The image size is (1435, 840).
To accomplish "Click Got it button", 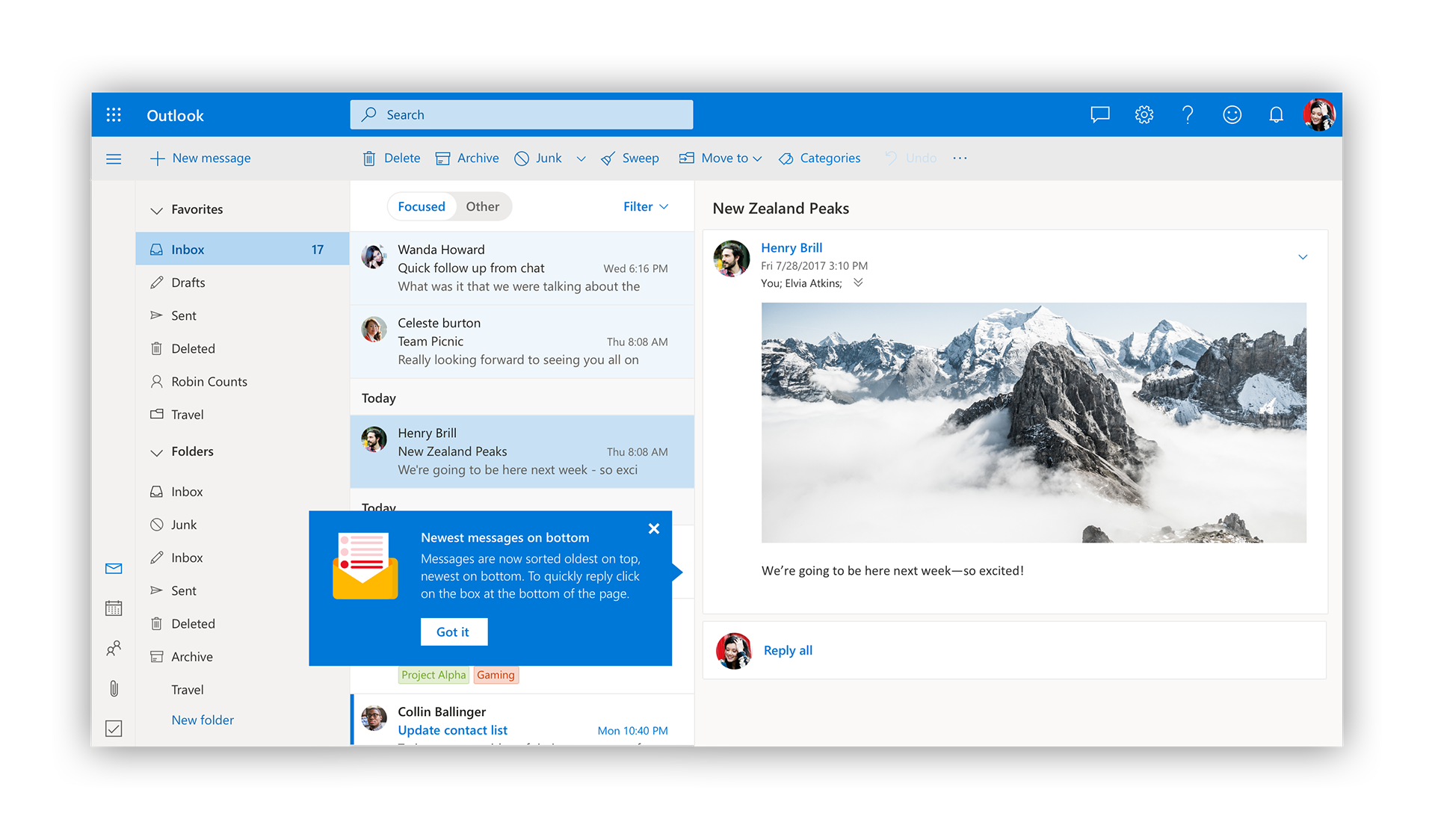I will pyautogui.click(x=454, y=631).
